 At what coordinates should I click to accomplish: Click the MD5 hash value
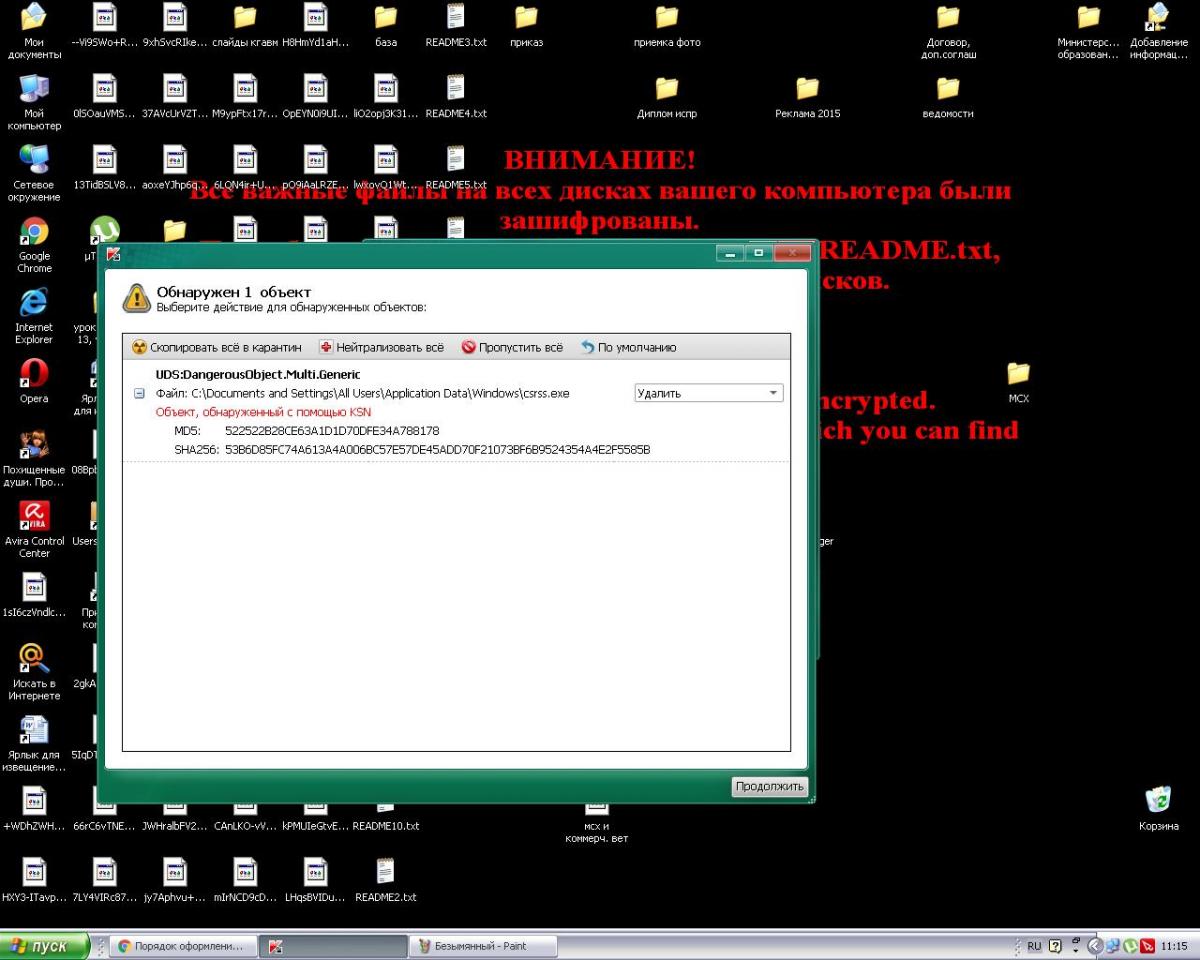332,431
